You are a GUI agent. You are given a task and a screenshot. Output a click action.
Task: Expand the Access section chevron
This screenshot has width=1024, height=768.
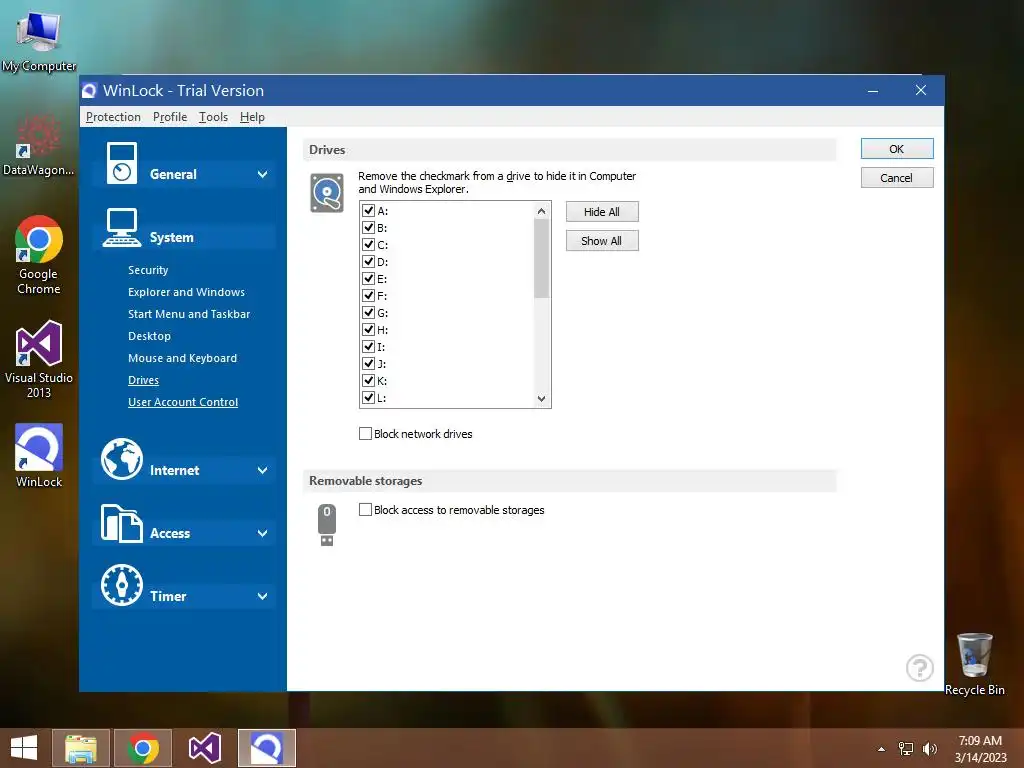(263, 533)
